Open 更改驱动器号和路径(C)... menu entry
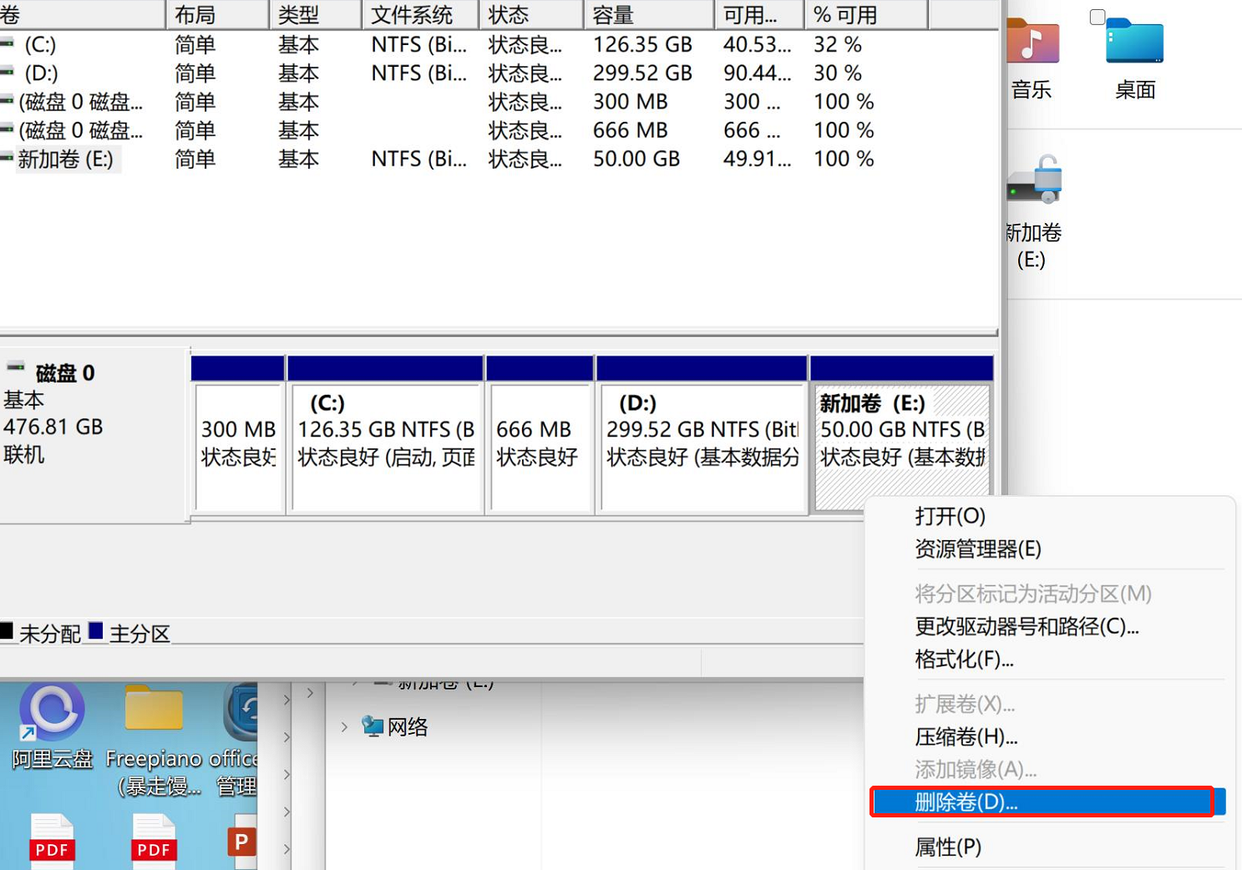 click(1027, 627)
